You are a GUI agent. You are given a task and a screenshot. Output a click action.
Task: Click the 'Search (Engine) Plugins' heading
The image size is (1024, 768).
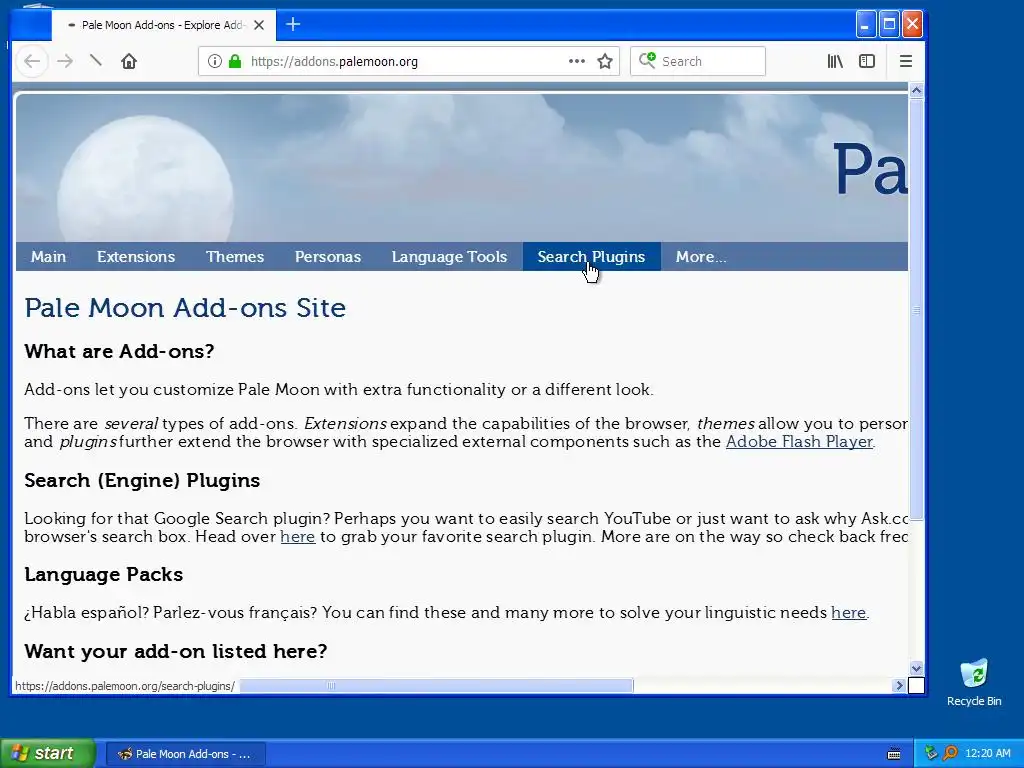pyautogui.click(x=142, y=481)
